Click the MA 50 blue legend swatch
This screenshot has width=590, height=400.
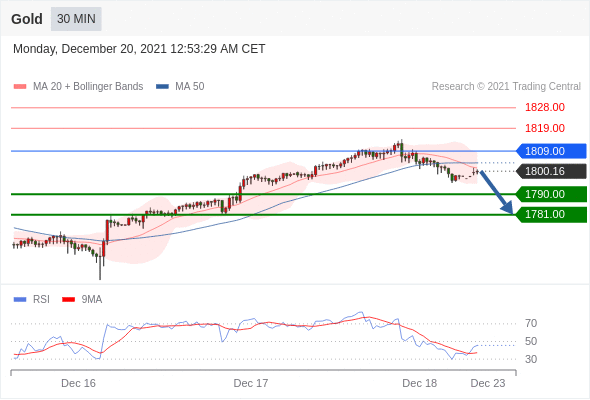click(162, 87)
